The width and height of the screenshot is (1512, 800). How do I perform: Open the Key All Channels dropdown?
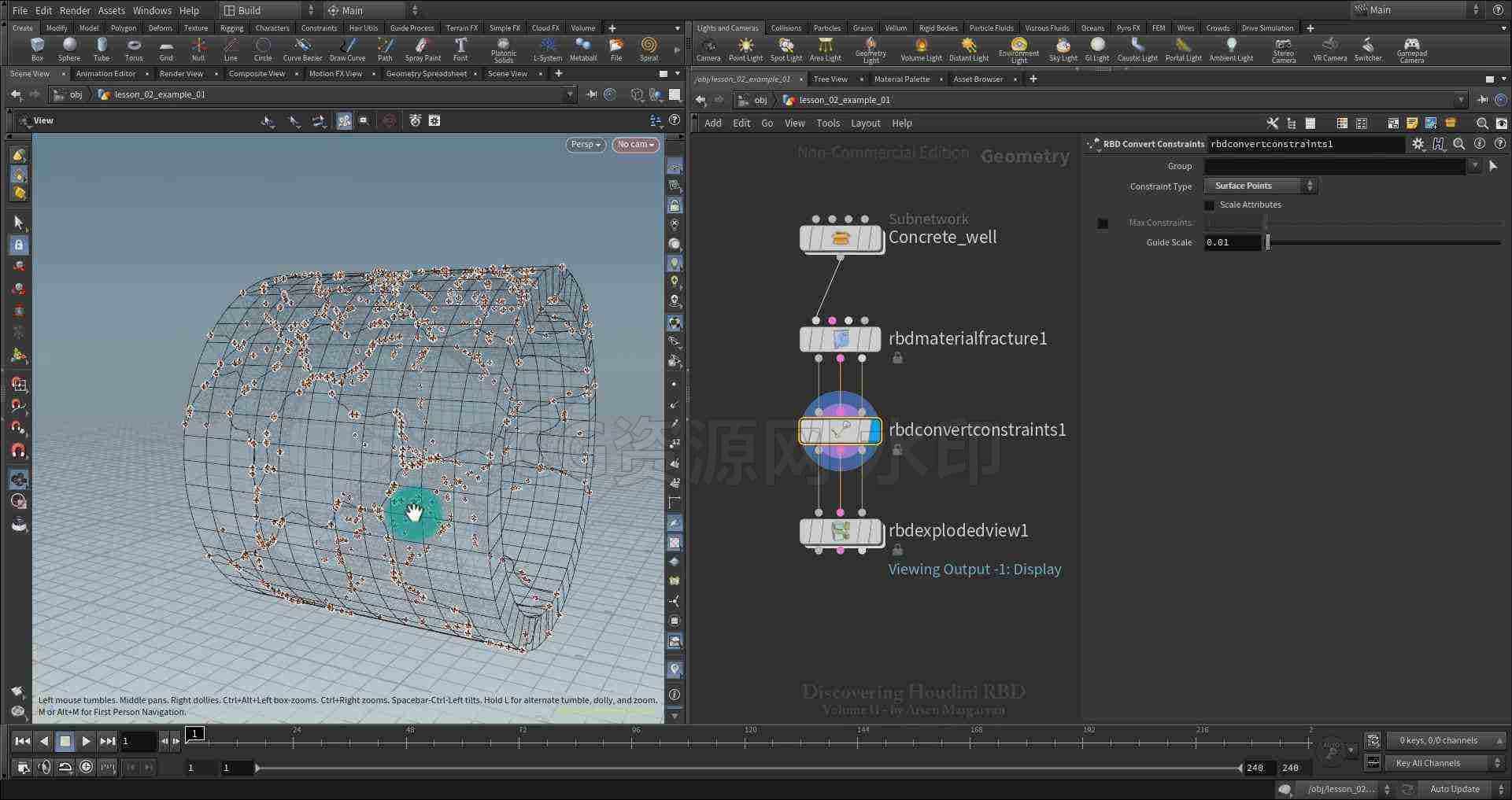click(1445, 763)
